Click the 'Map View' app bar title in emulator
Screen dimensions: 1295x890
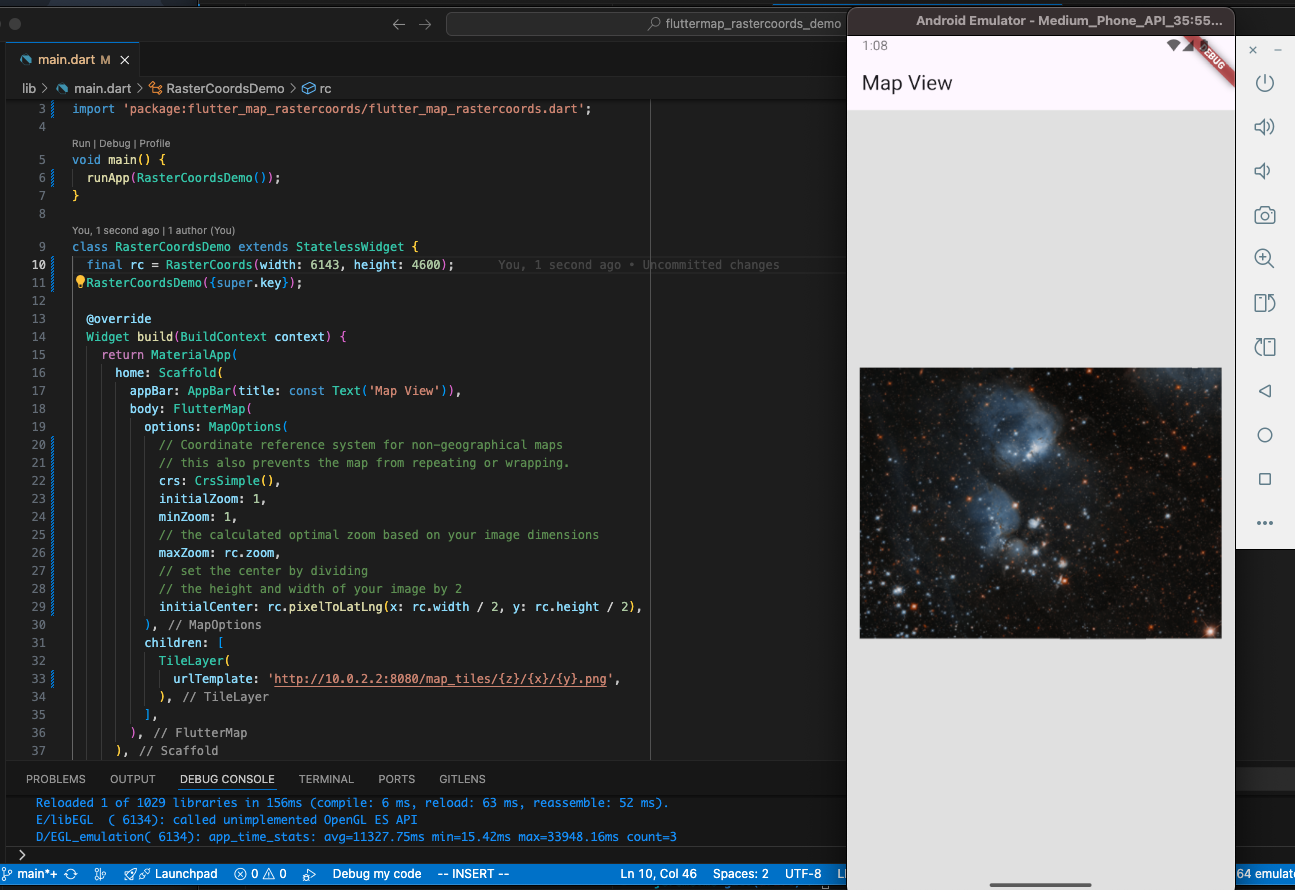click(907, 83)
